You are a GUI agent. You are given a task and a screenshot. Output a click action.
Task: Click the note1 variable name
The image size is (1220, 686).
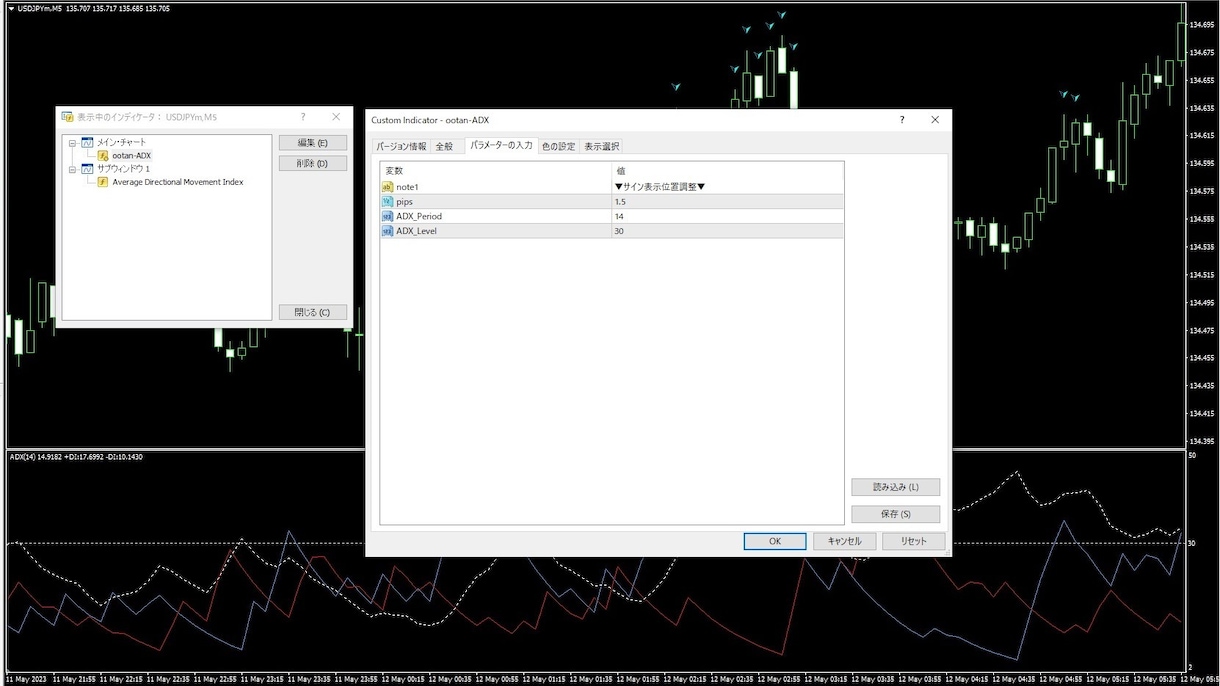[x=407, y=187]
